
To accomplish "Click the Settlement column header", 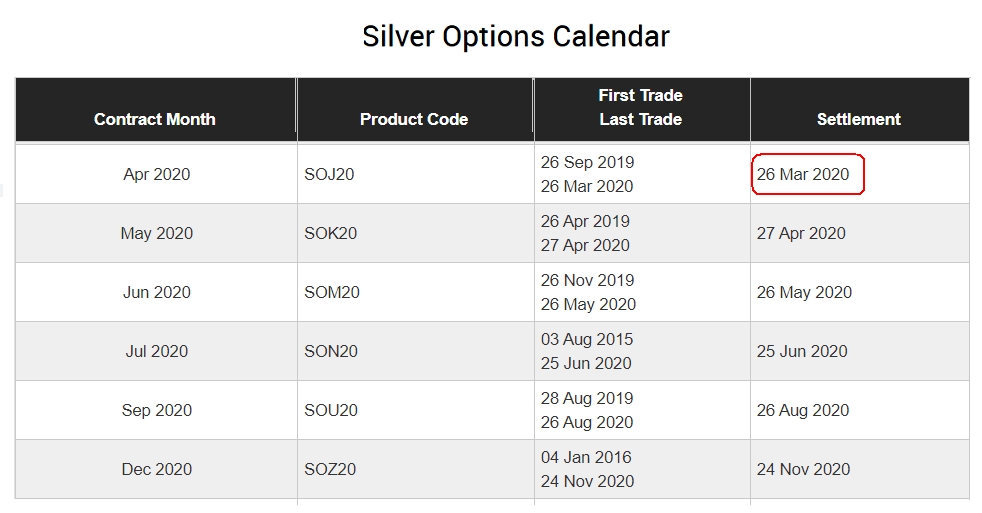I will pos(859,119).
